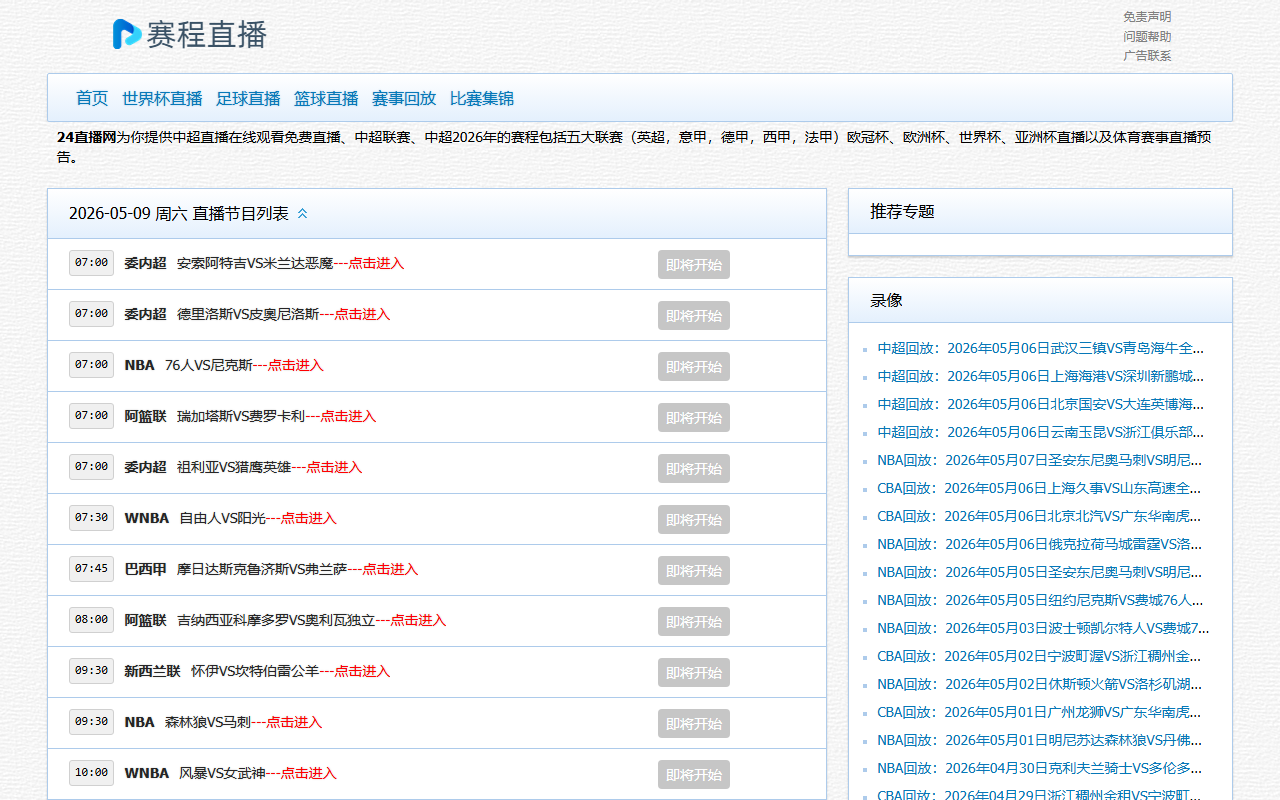This screenshot has width=1280, height=800.
Task: Open replay 武汉三镇VS青岛海牛
Action: [x=1040, y=348]
